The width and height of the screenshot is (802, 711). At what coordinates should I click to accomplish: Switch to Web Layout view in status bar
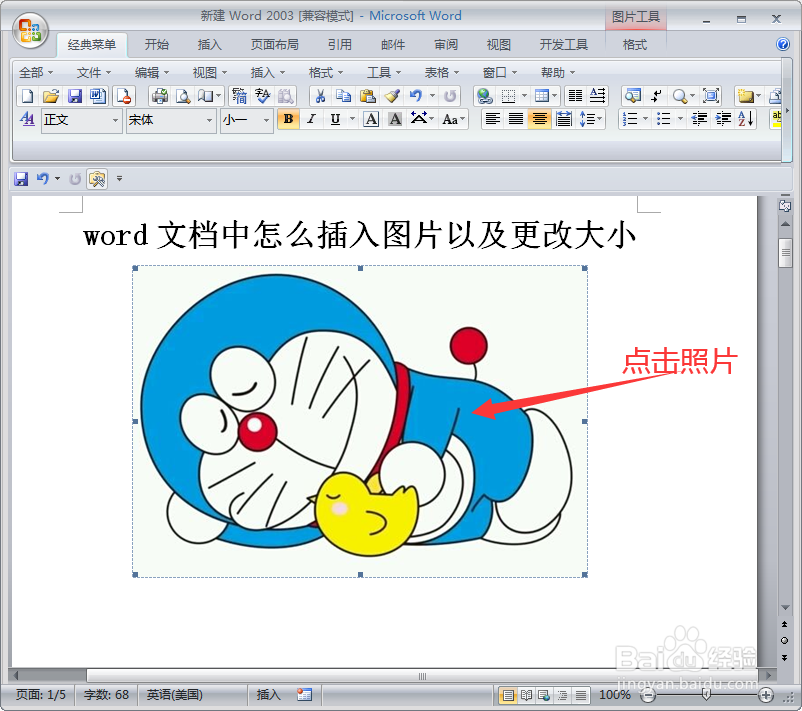point(544,695)
